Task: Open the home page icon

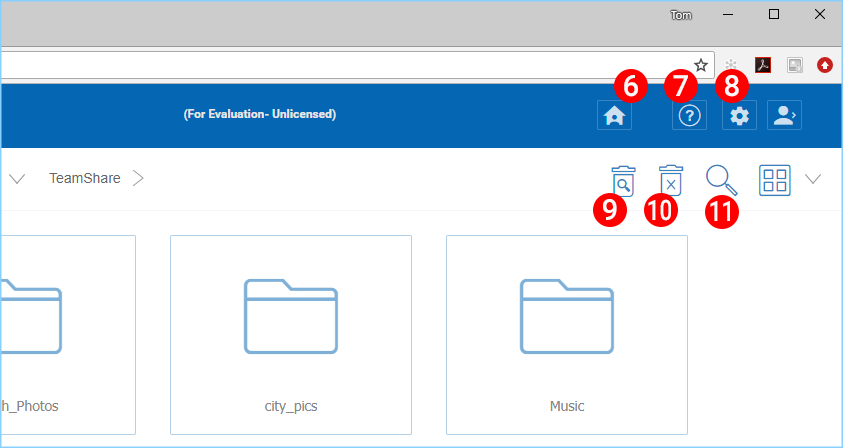Action: pos(615,115)
